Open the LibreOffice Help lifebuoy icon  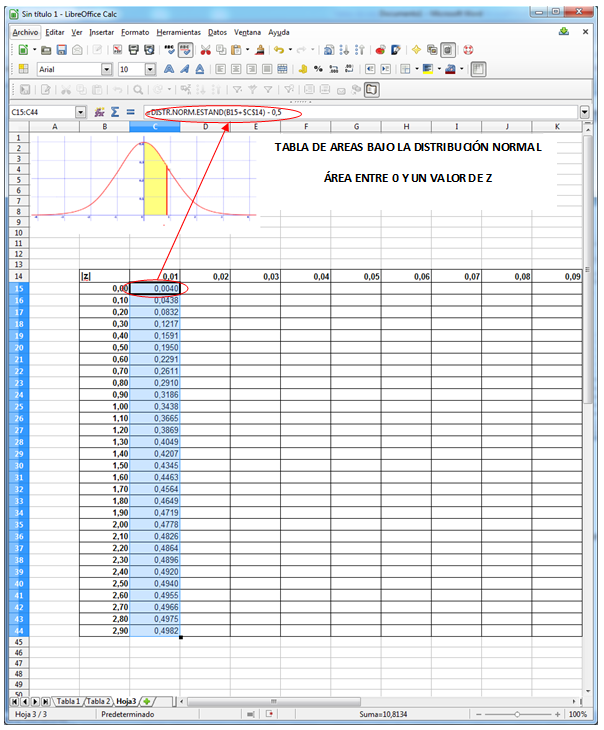tap(467, 49)
